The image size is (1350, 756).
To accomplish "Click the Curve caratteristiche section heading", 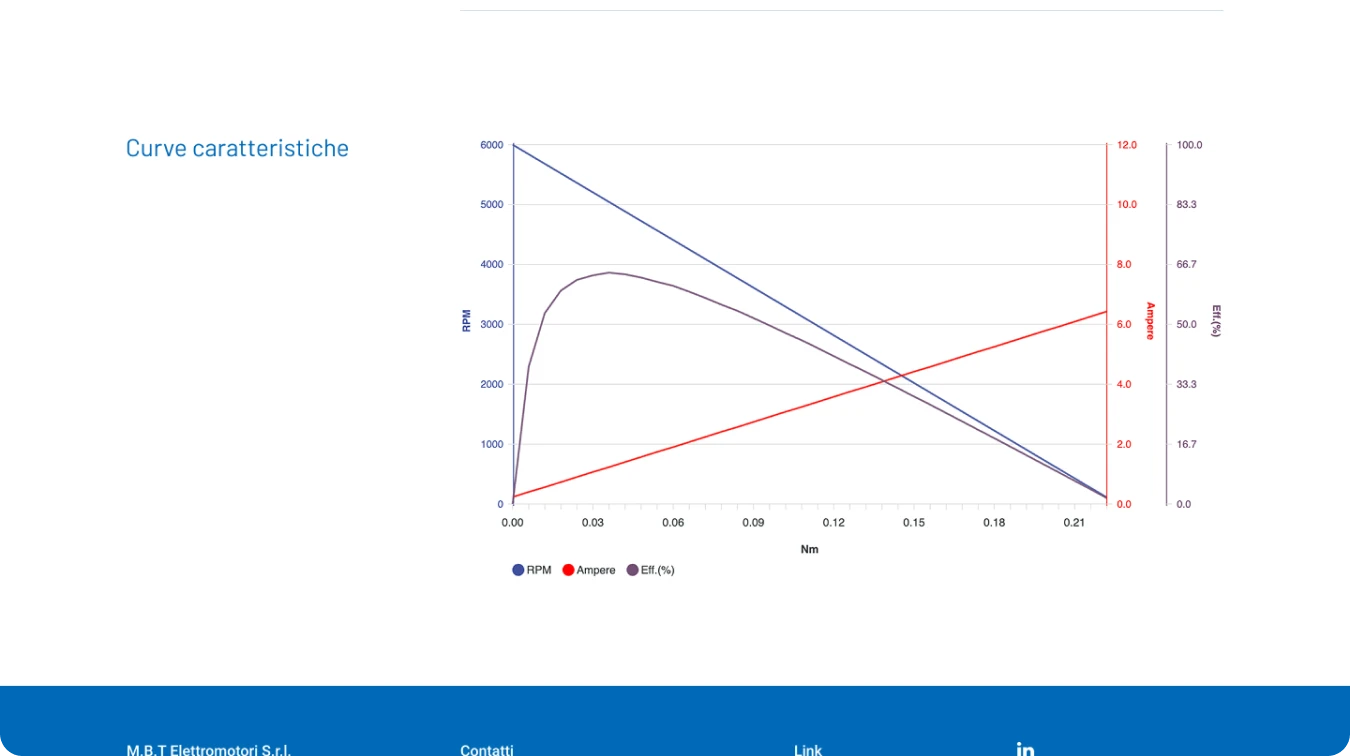I will coord(237,148).
